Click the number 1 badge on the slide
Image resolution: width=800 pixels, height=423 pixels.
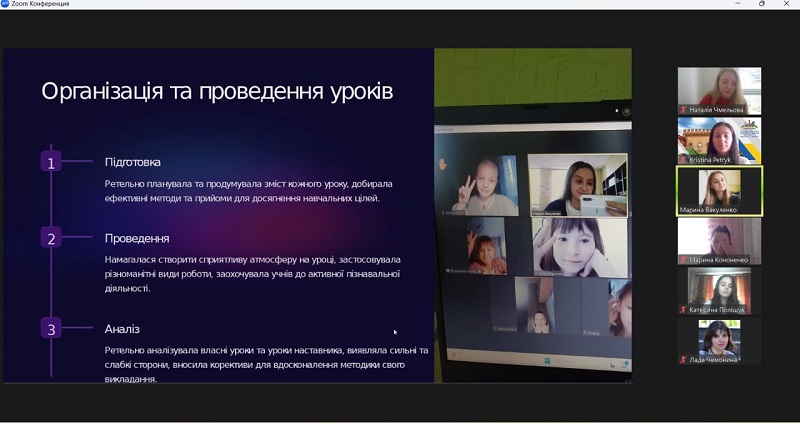coord(51,162)
